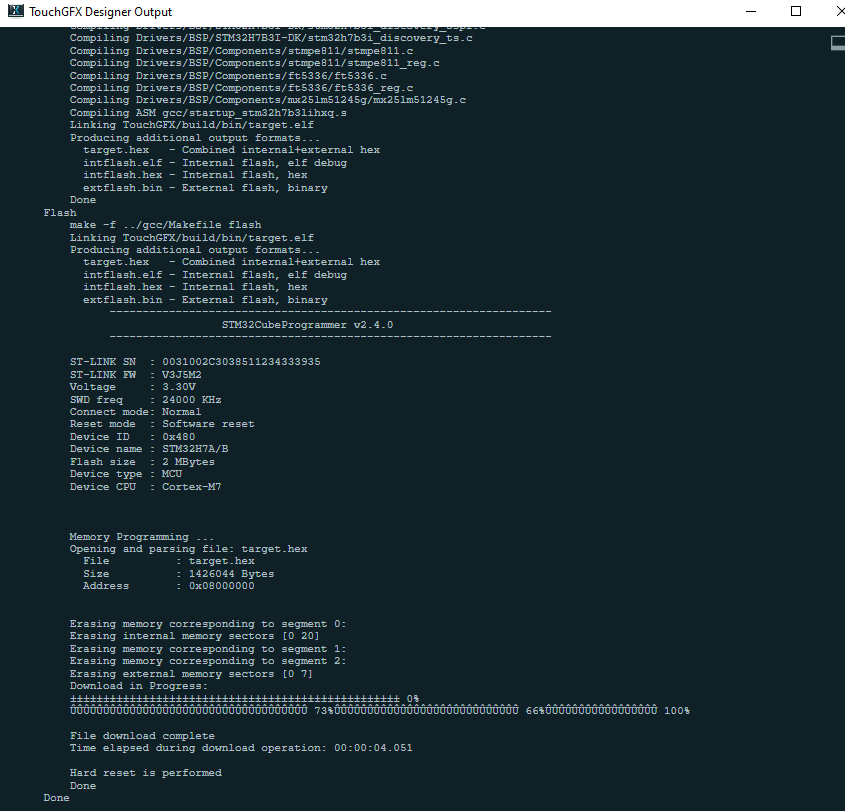Viewport: 845px width, 811px height.
Task: Select the 'Device ID : 0x480' line
Action: (133, 437)
